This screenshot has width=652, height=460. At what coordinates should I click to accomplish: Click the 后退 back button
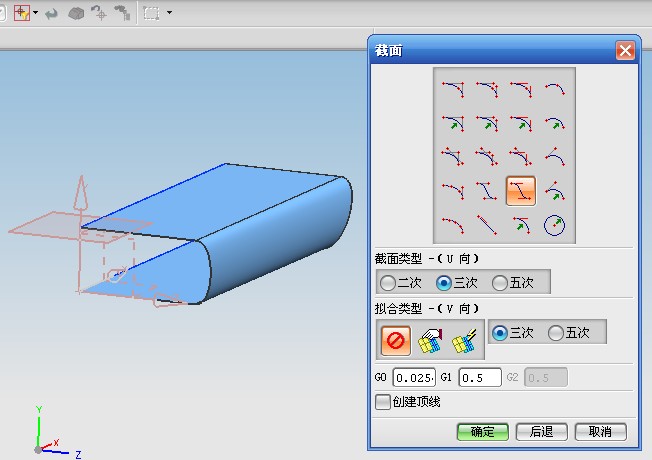tap(541, 432)
